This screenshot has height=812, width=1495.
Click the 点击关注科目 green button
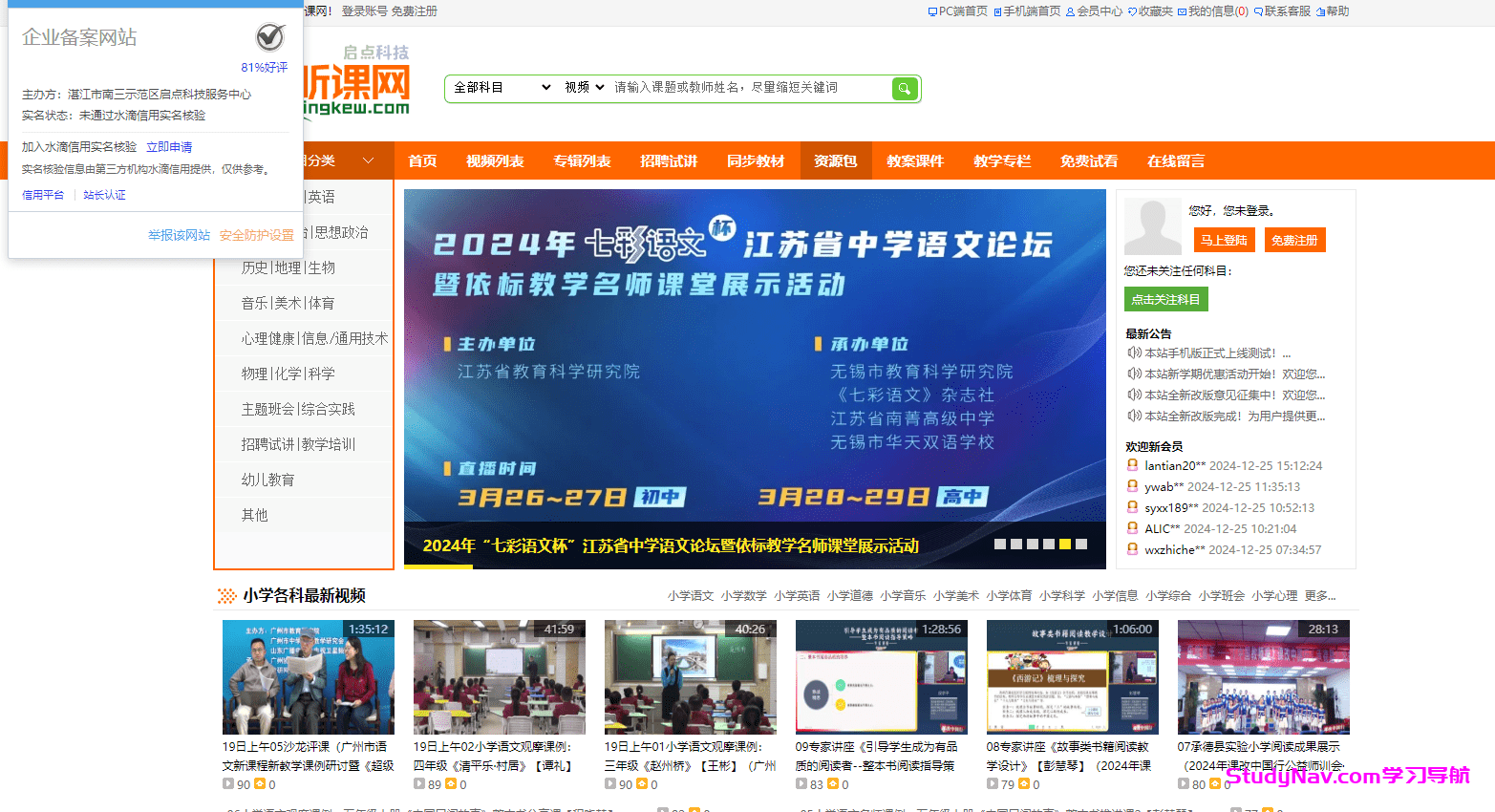point(1165,298)
